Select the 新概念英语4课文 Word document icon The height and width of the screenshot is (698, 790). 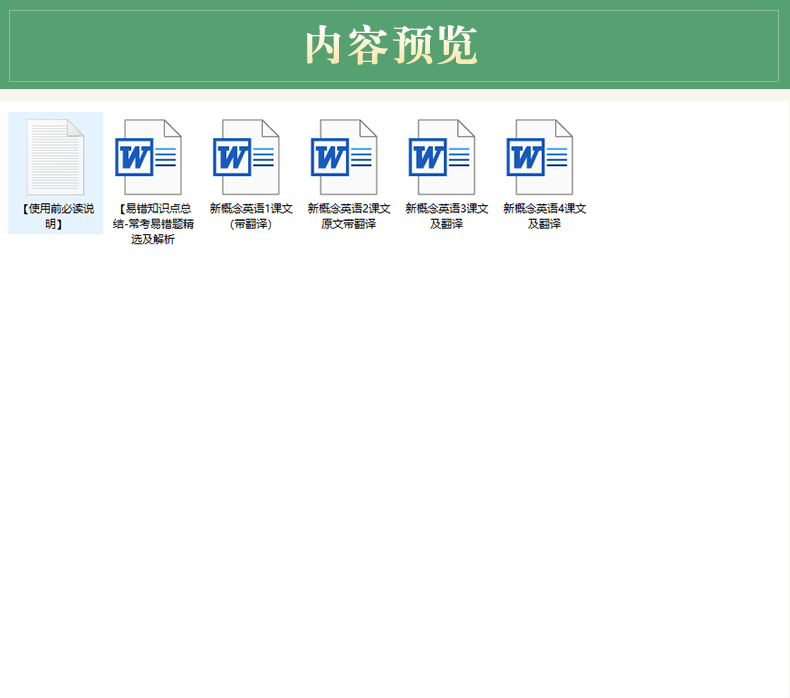click(539, 157)
